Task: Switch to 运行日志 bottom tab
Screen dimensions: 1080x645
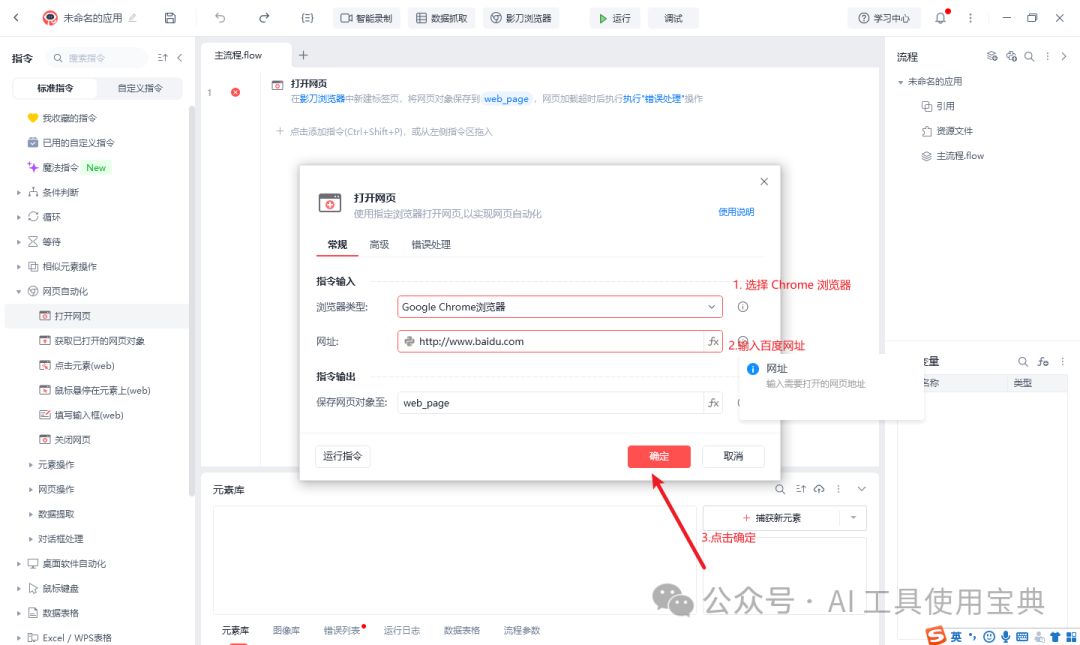Action: (402, 631)
